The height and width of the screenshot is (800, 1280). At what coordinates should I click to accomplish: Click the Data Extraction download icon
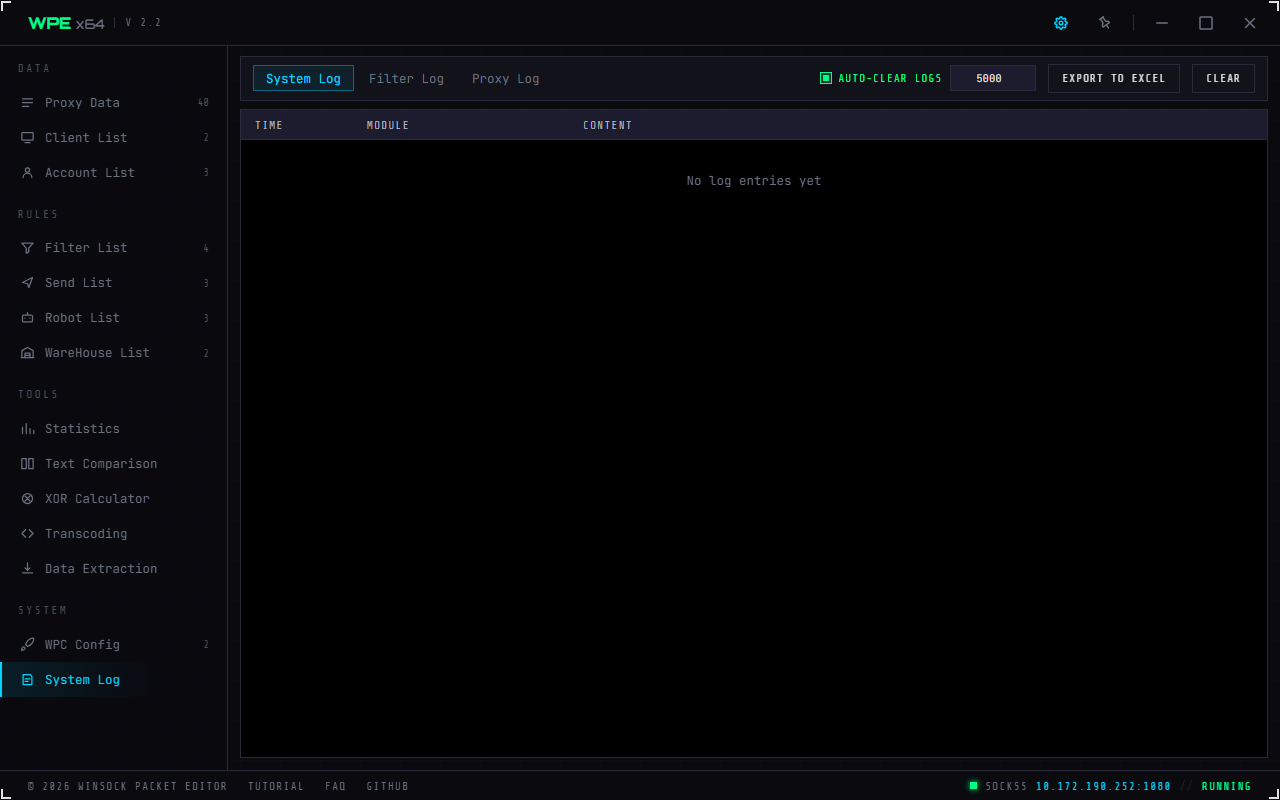coord(27,569)
